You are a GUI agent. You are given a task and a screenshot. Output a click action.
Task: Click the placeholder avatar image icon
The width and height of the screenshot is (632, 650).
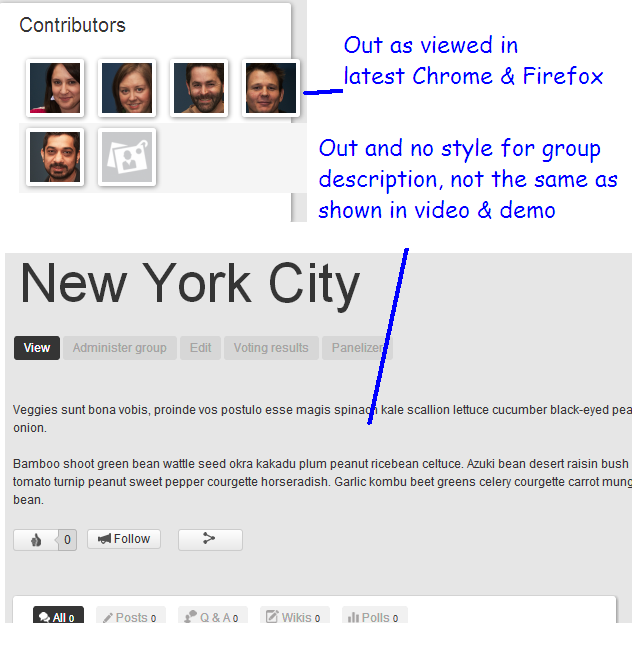(x=127, y=157)
